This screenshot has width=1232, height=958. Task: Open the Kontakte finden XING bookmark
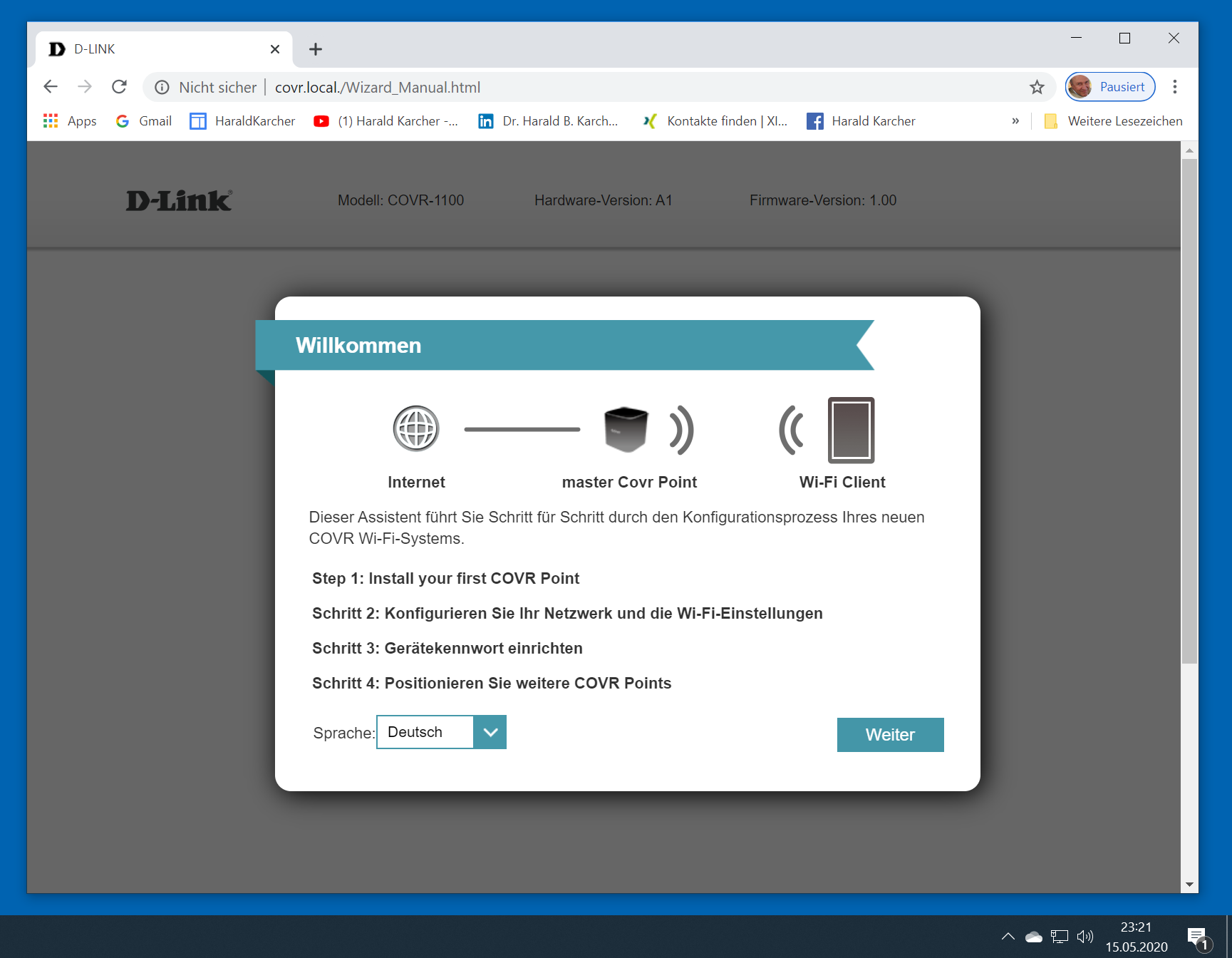coord(715,121)
